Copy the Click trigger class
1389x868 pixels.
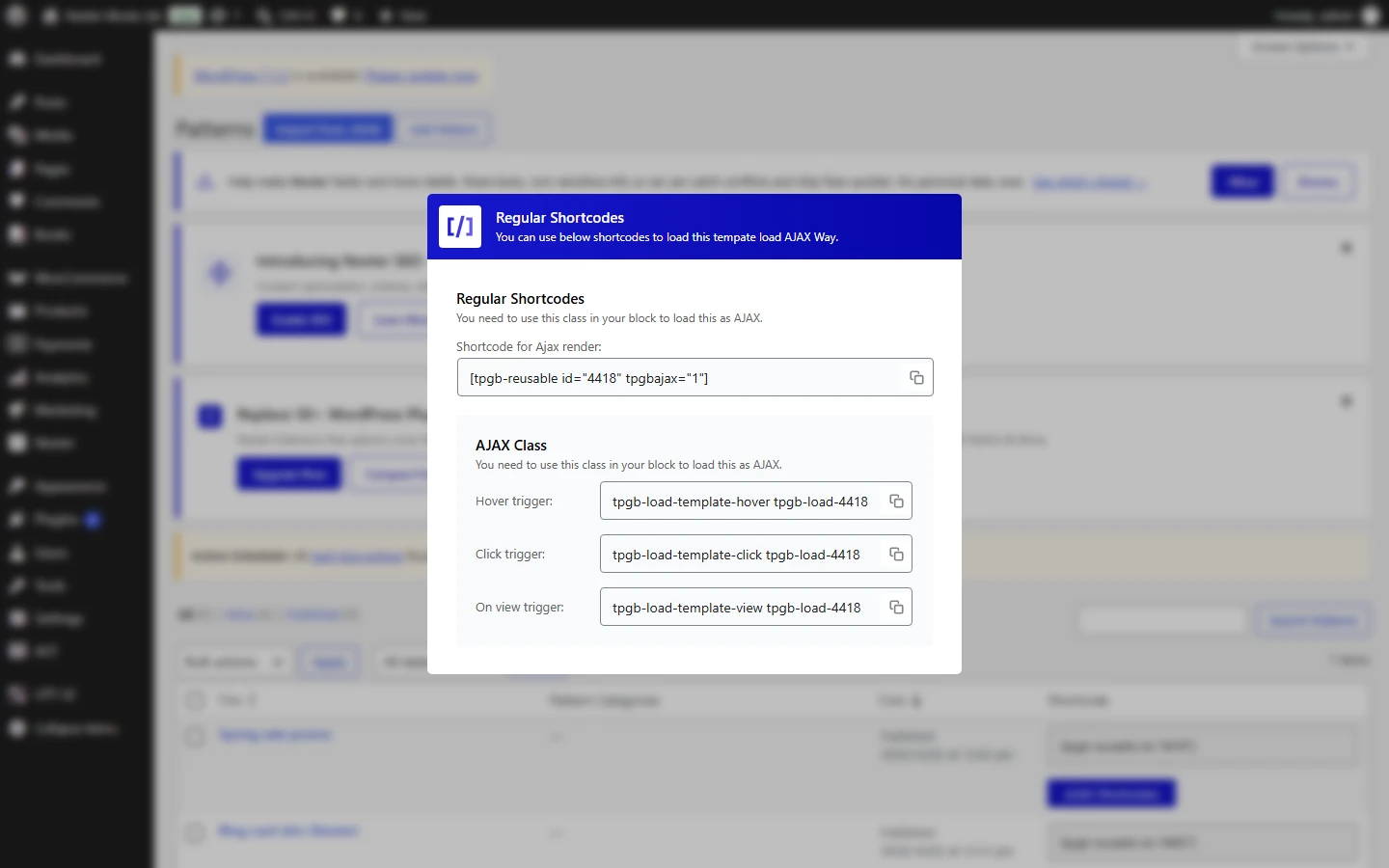896,555
